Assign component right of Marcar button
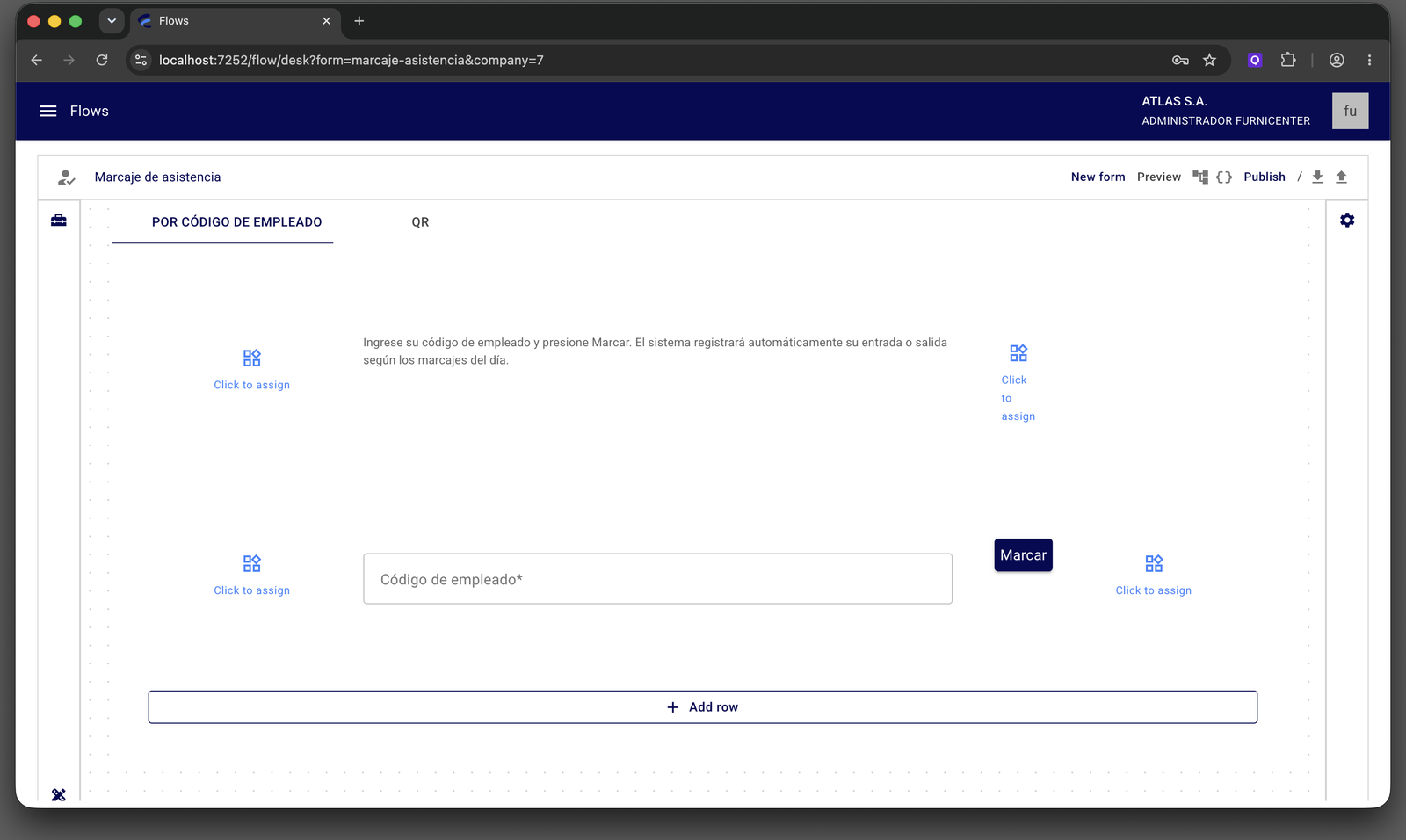 pyautogui.click(x=1154, y=576)
